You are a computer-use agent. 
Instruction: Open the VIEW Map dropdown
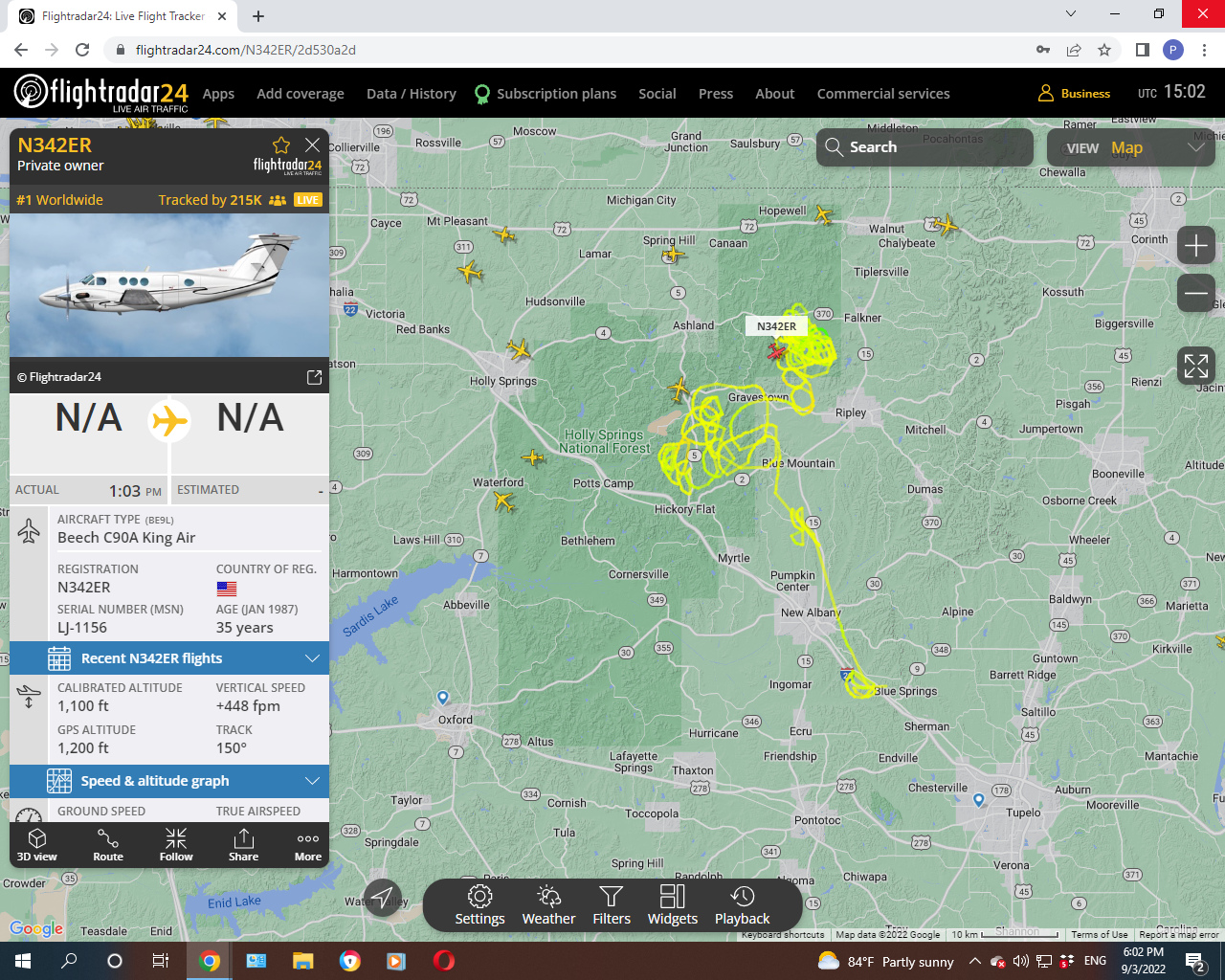pyautogui.click(x=1130, y=147)
